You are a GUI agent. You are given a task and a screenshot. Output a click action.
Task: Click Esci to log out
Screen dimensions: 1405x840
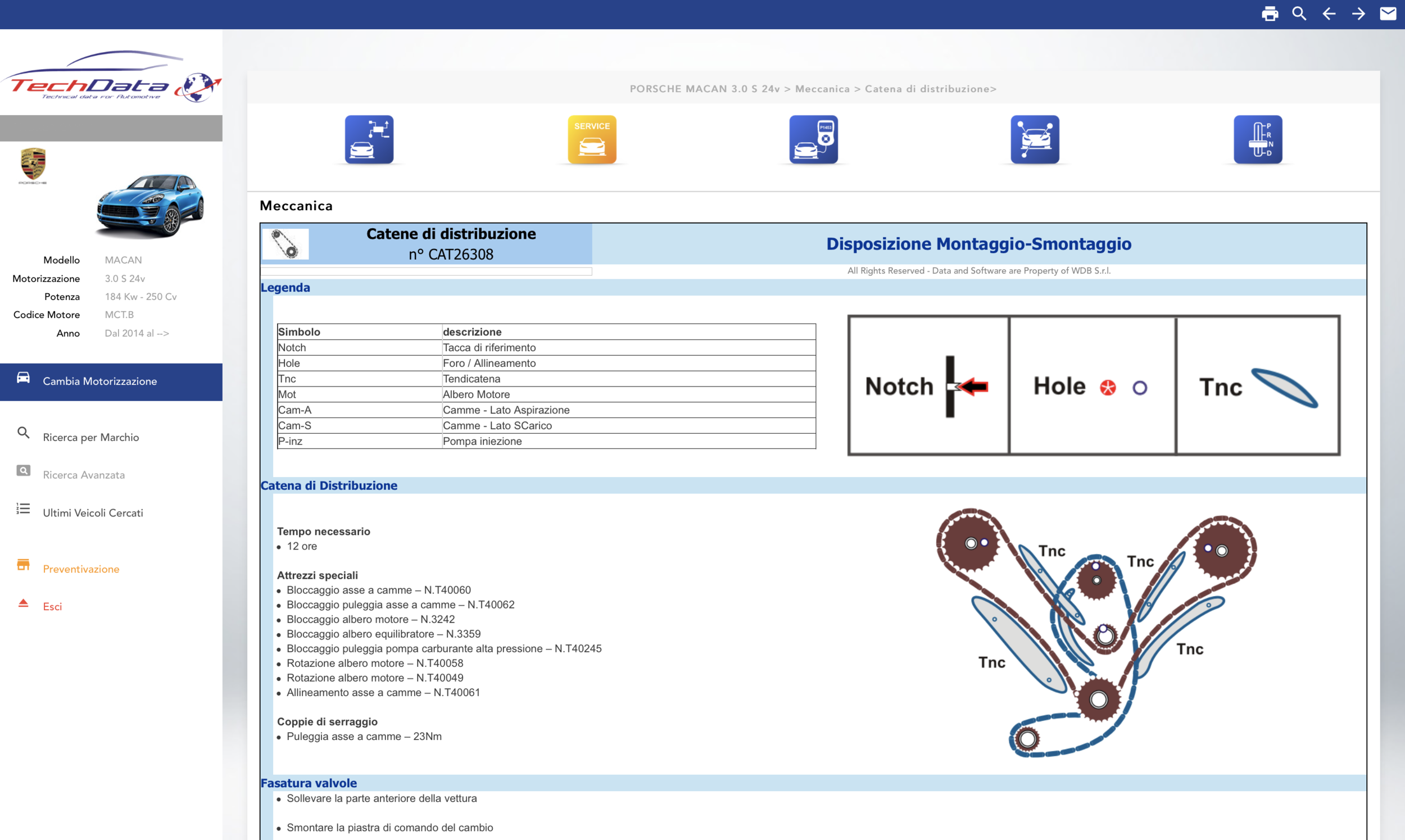[x=52, y=606]
